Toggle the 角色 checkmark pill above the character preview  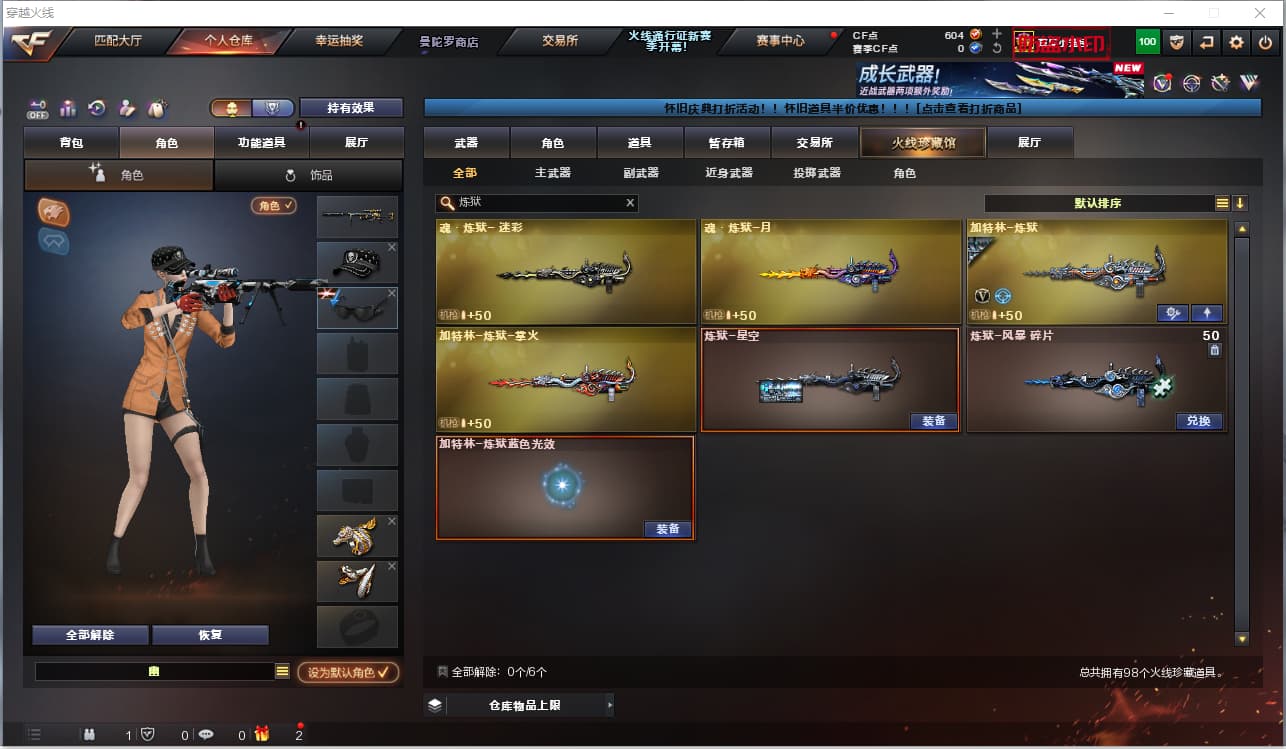point(274,206)
